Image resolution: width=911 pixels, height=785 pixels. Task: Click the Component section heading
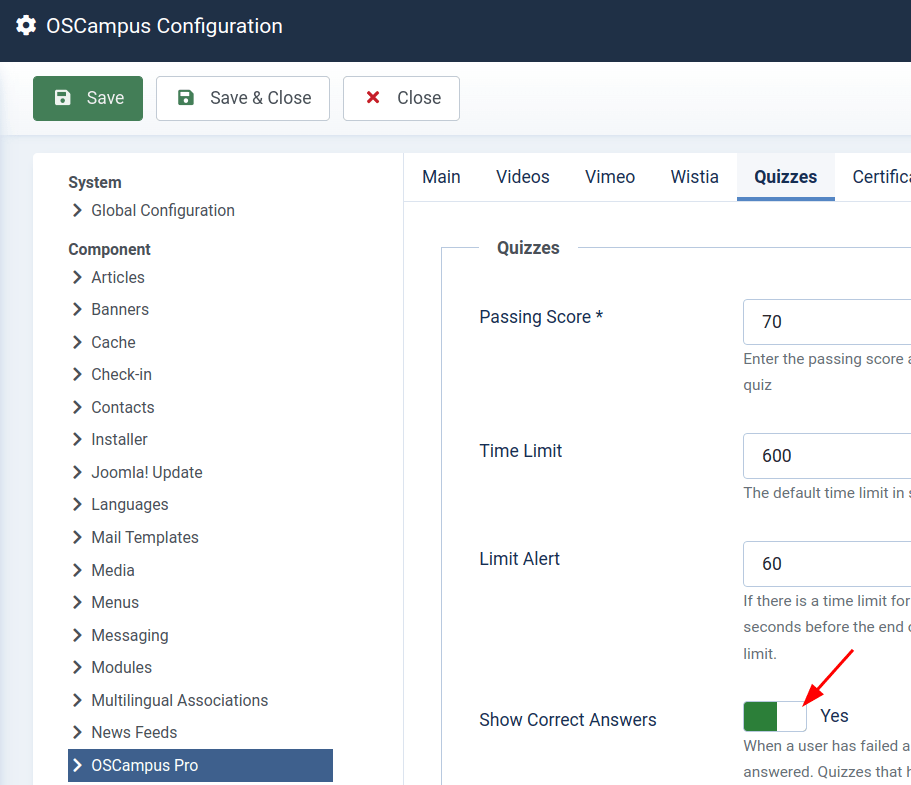tap(109, 249)
